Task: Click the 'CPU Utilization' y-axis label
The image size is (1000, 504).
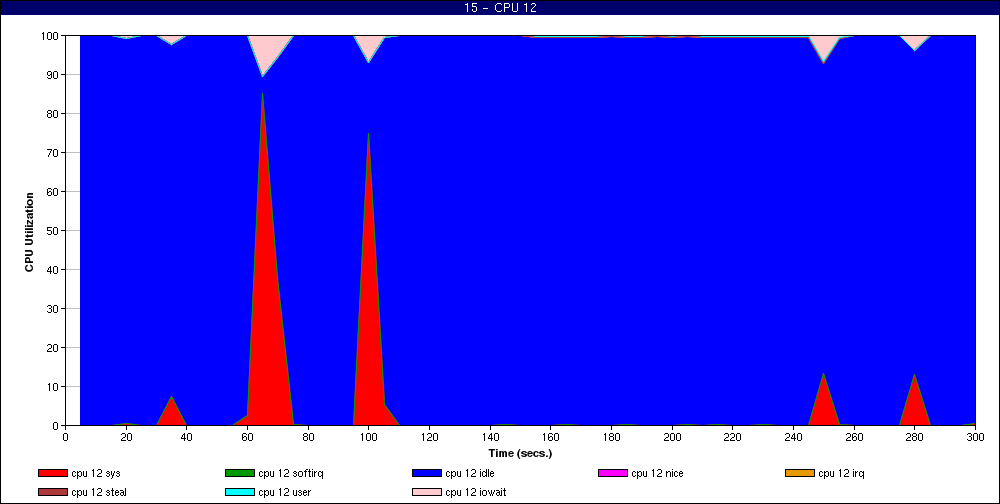Action: point(29,232)
